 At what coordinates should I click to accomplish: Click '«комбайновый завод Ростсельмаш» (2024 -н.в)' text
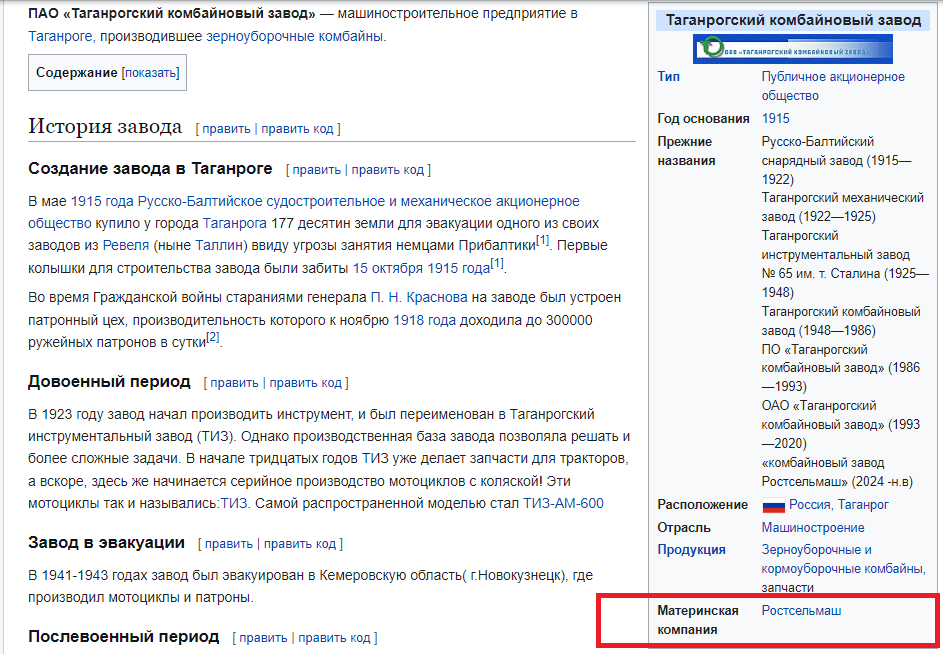(837, 472)
